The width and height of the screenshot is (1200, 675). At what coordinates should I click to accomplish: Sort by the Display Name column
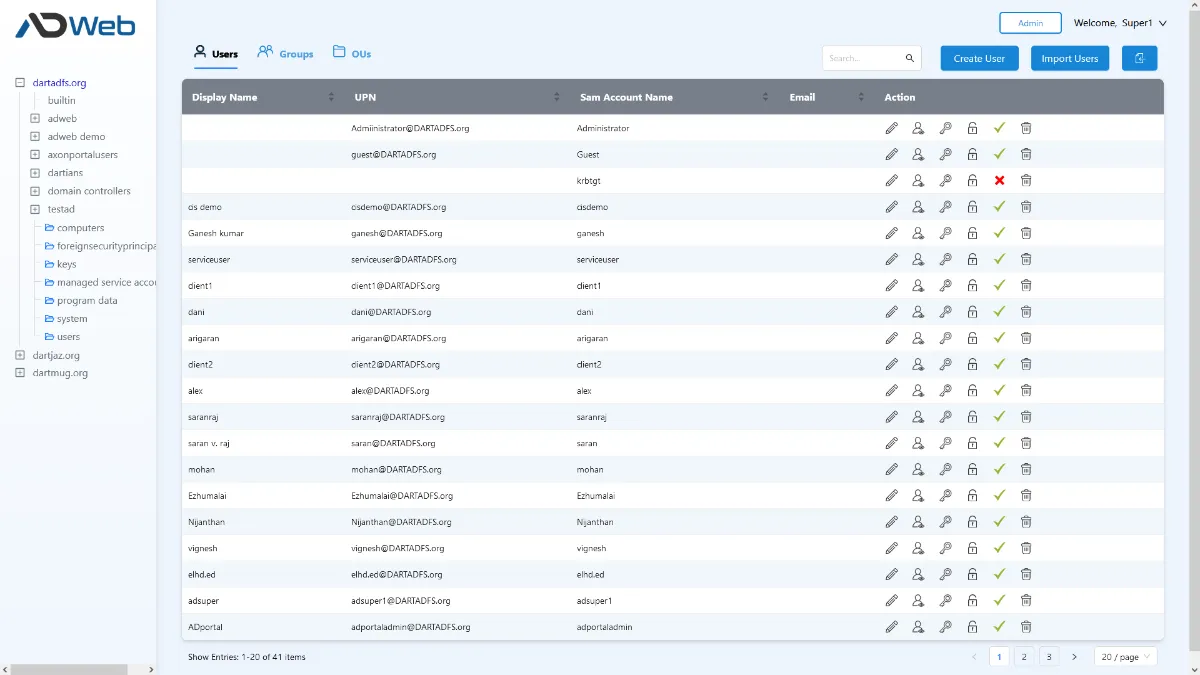331,97
